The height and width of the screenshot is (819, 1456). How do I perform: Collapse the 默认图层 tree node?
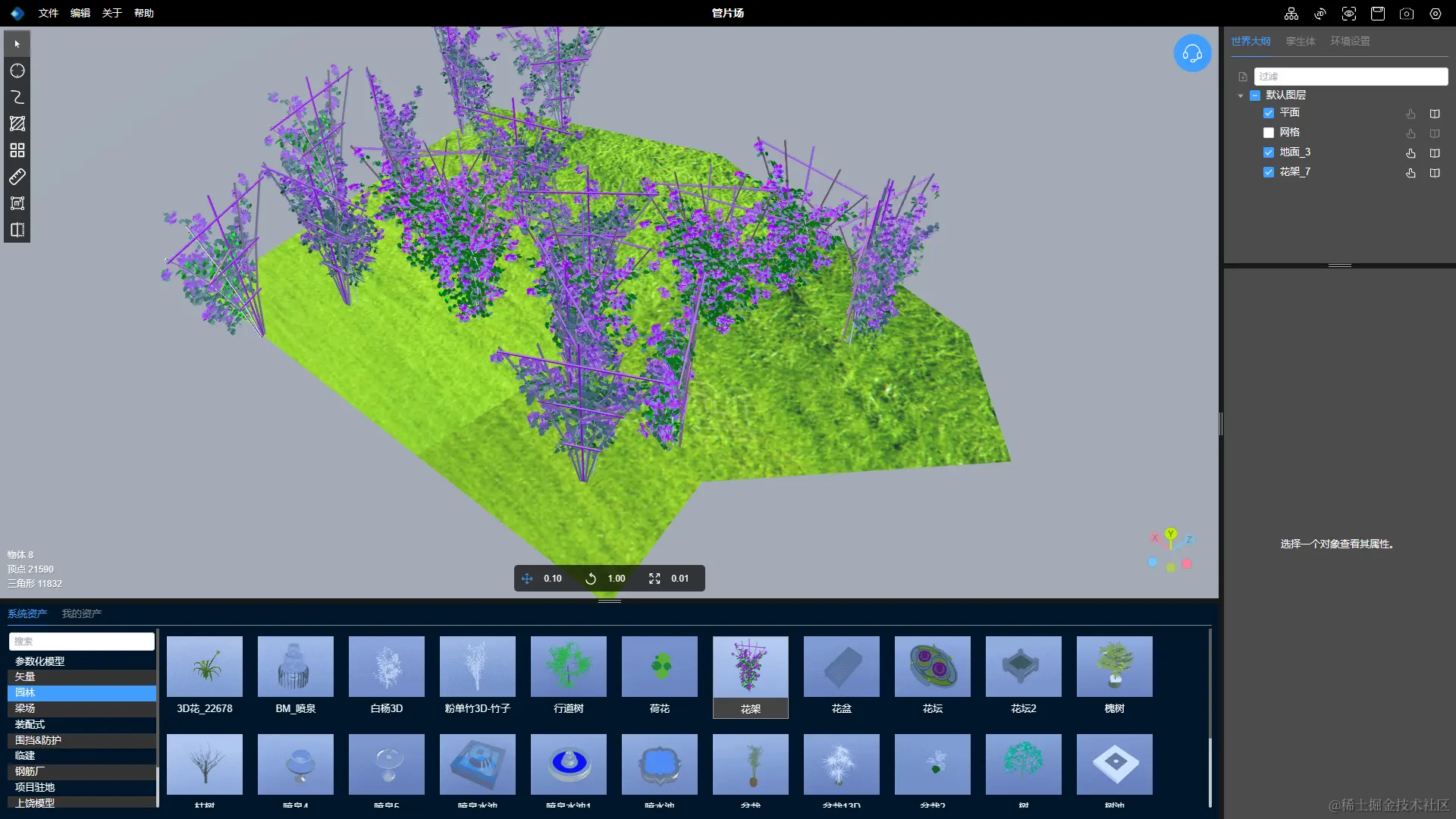click(x=1241, y=96)
